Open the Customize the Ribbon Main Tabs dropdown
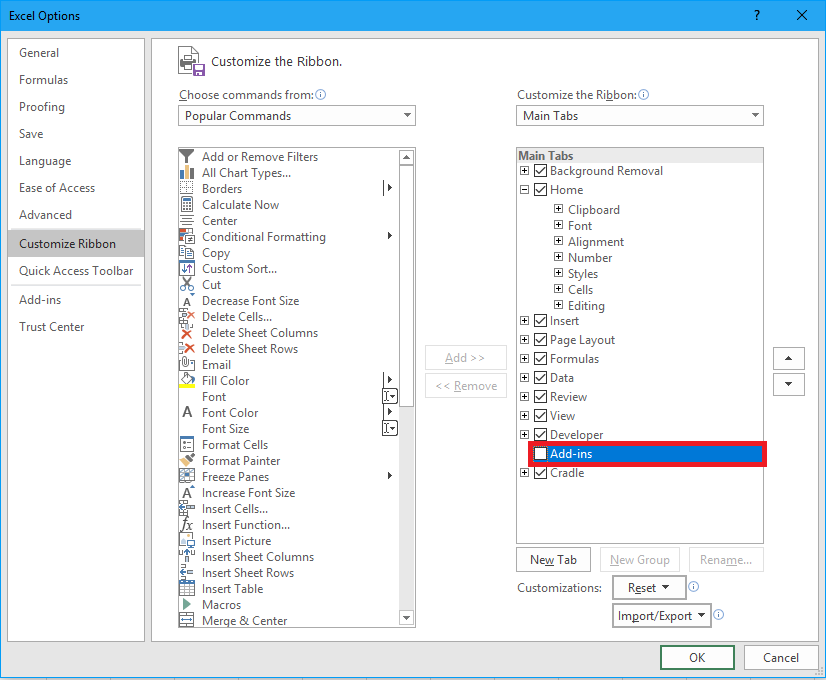The height and width of the screenshot is (680, 826). pyautogui.click(x=640, y=115)
